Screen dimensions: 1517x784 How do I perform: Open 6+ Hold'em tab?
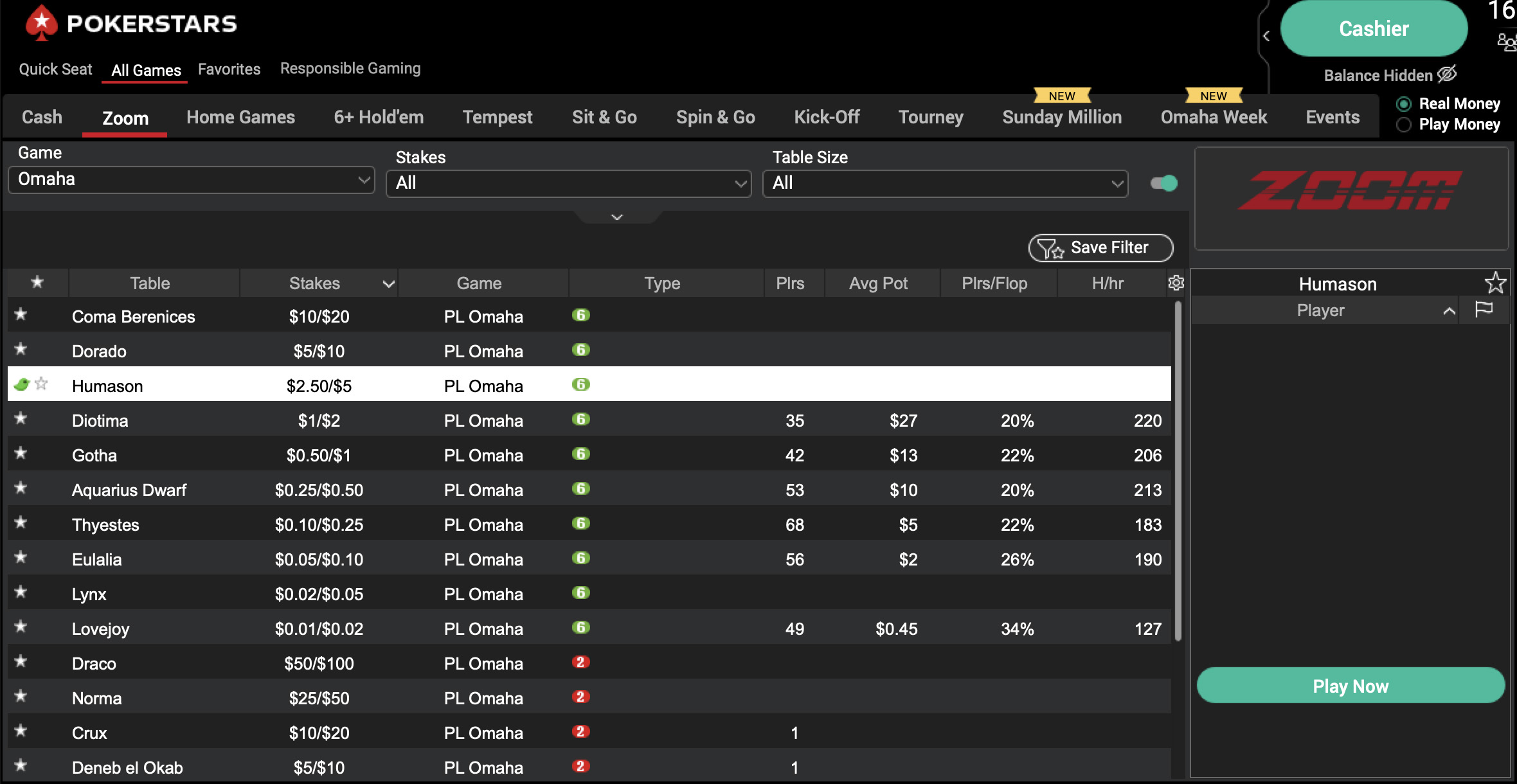[379, 117]
